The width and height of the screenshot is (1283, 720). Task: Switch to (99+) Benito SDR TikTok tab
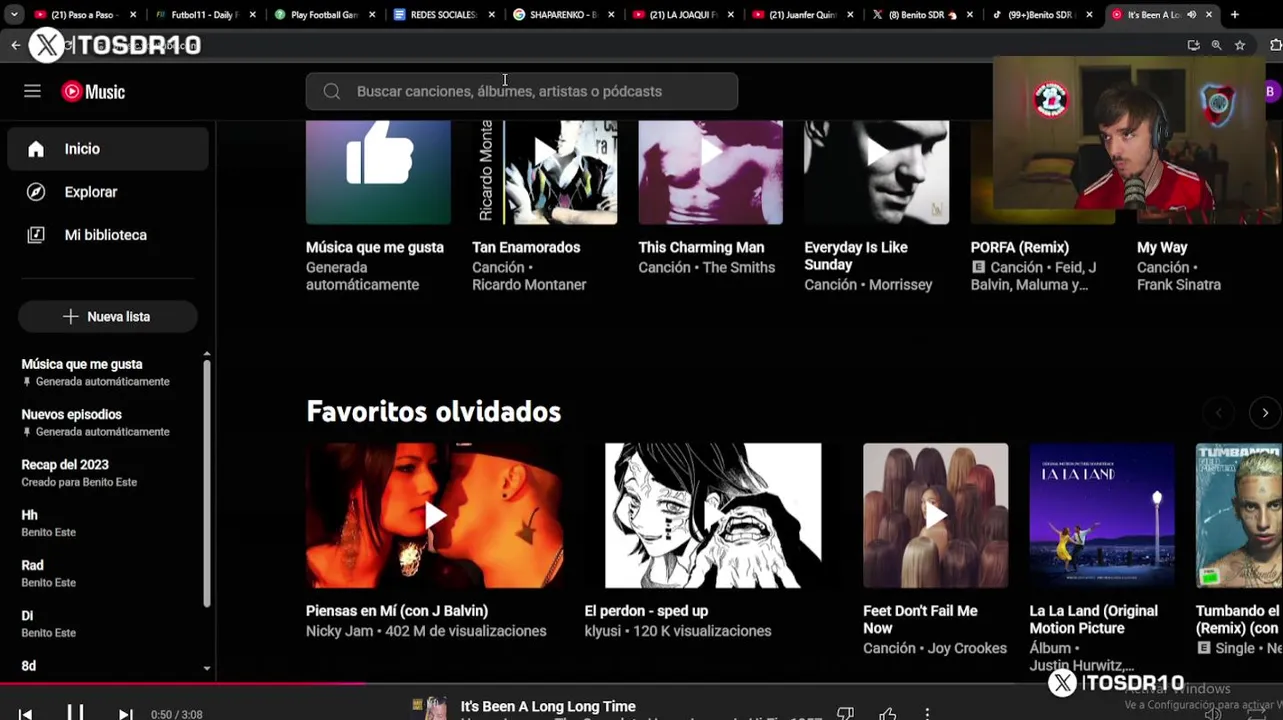click(1041, 15)
